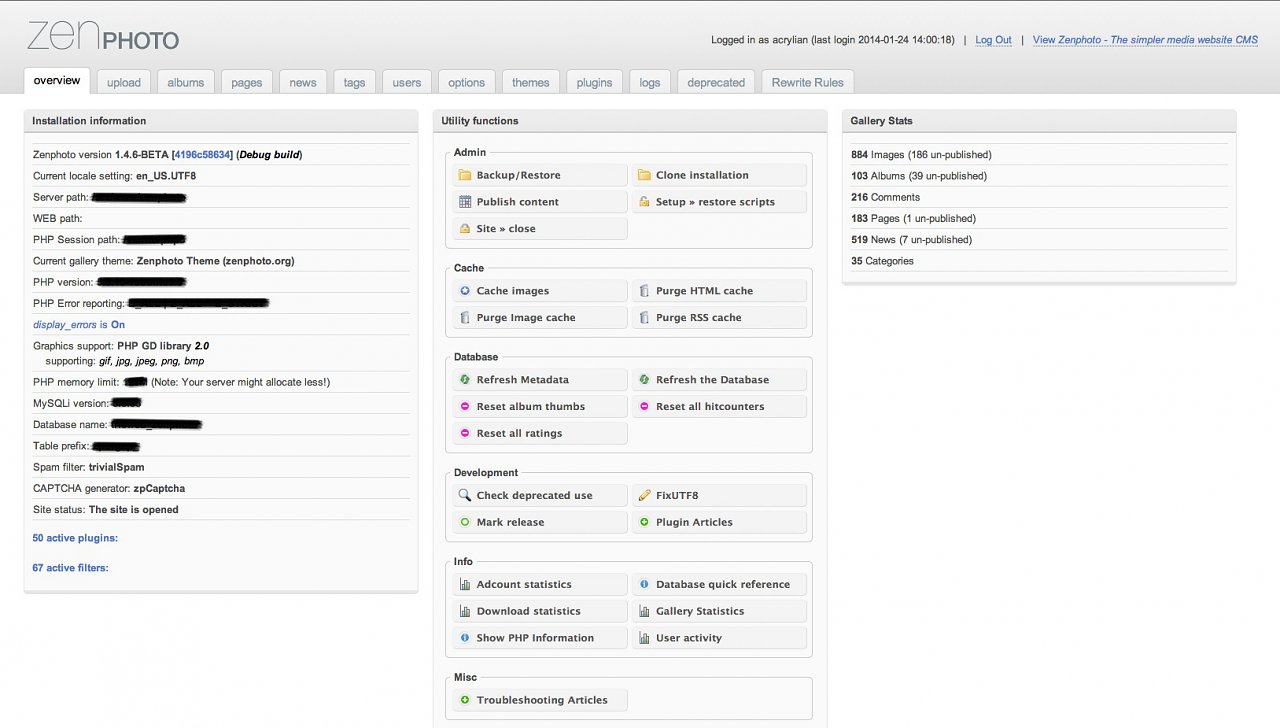The width and height of the screenshot is (1280, 728).
Task: Open the 50 active plugins list
Action: (x=74, y=537)
